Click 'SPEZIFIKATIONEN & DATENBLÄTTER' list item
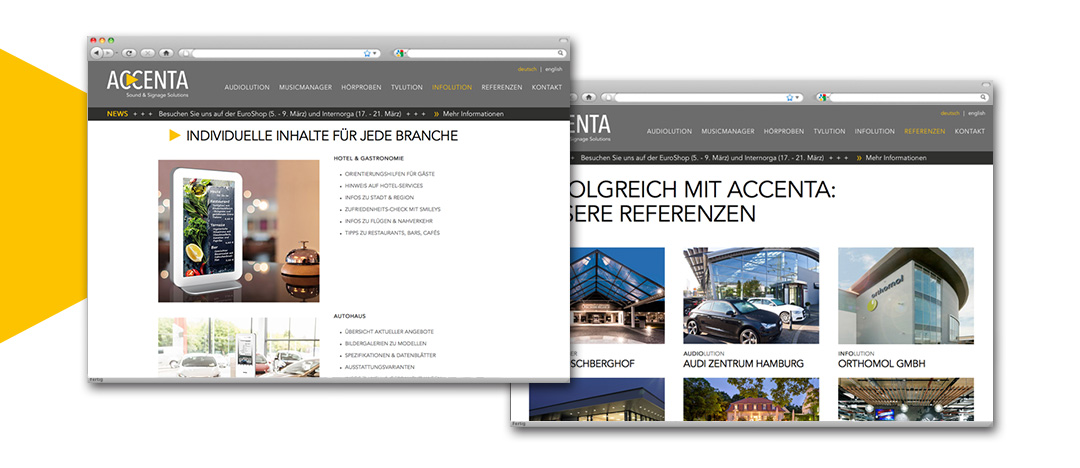 [390, 355]
